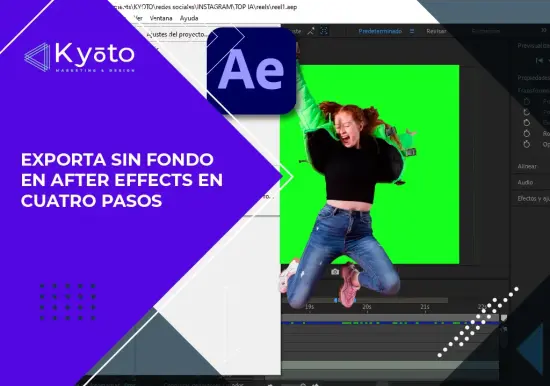Open the Ayuda menu
550x386 pixels.
(189, 18)
